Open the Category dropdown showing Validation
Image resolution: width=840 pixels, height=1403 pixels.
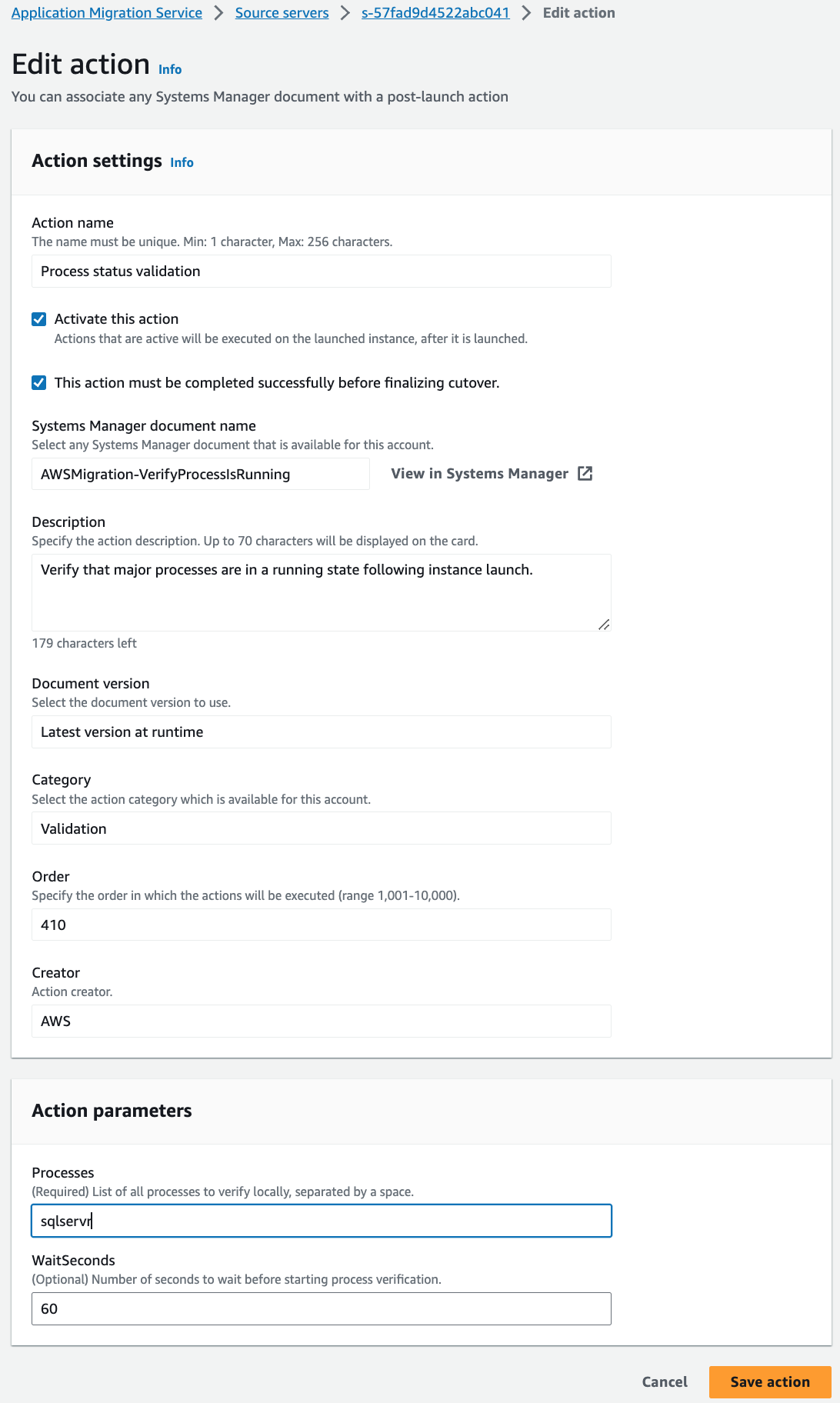click(x=321, y=828)
